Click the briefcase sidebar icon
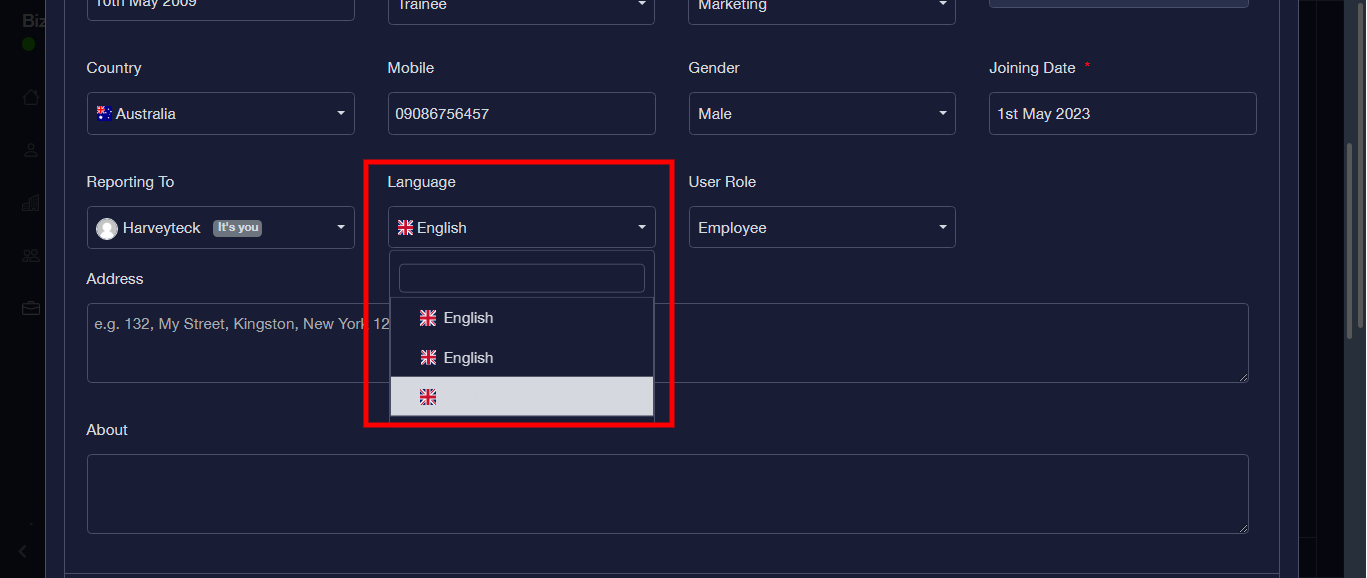This screenshot has height=578, width=1367. (31, 309)
